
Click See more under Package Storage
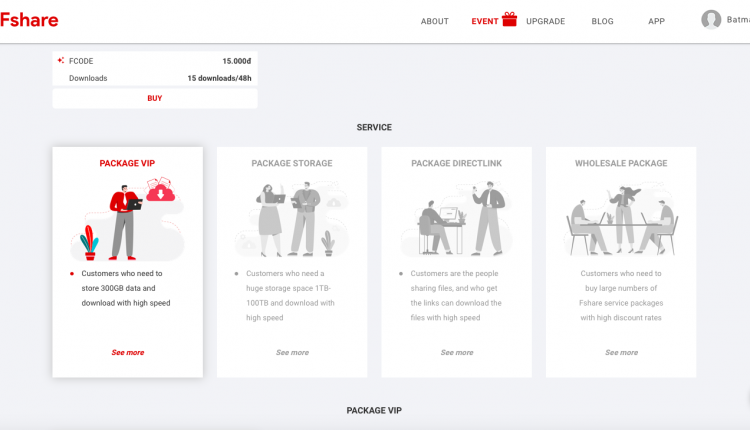click(292, 353)
